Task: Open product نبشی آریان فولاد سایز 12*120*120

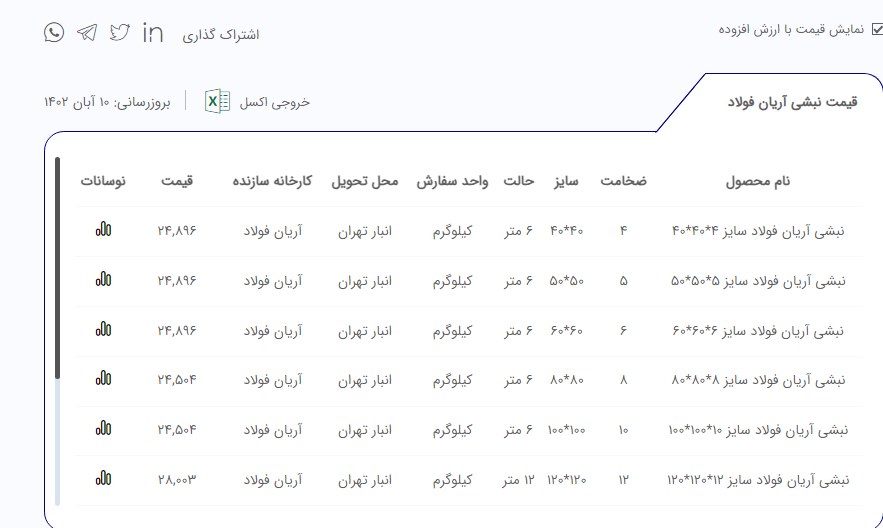Action: (x=757, y=480)
